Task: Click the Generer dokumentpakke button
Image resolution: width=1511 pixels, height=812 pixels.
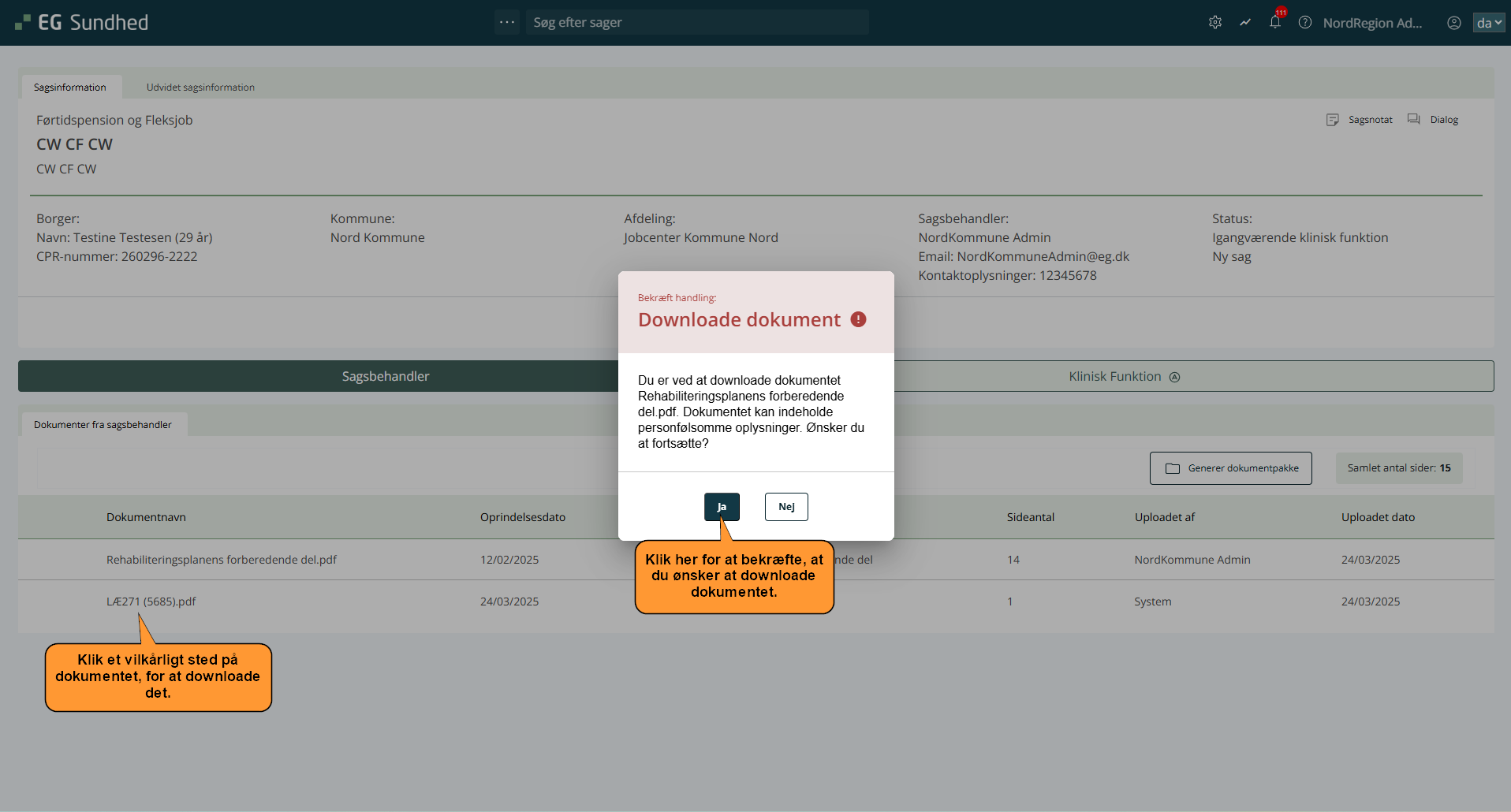Action: [x=1230, y=468]
